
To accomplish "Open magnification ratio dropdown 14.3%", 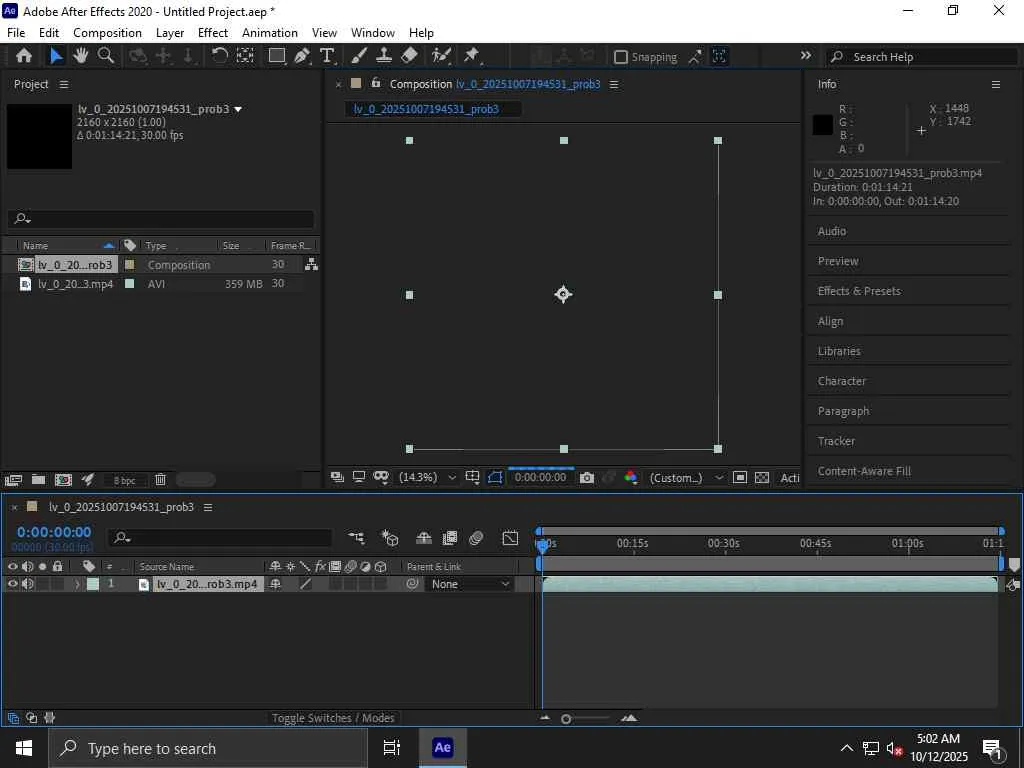I will [427, 478].
